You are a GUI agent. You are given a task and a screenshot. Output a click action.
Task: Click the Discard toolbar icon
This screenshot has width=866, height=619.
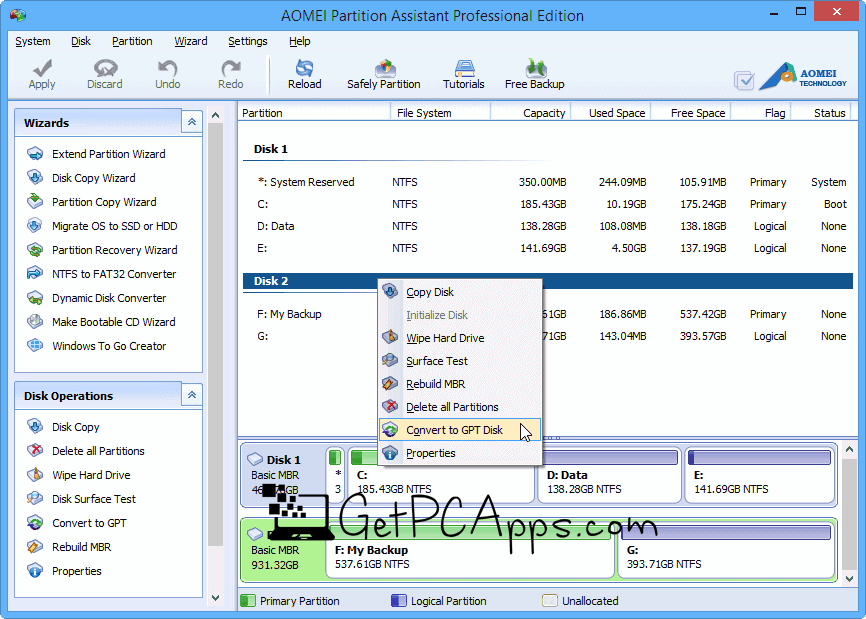104,73
